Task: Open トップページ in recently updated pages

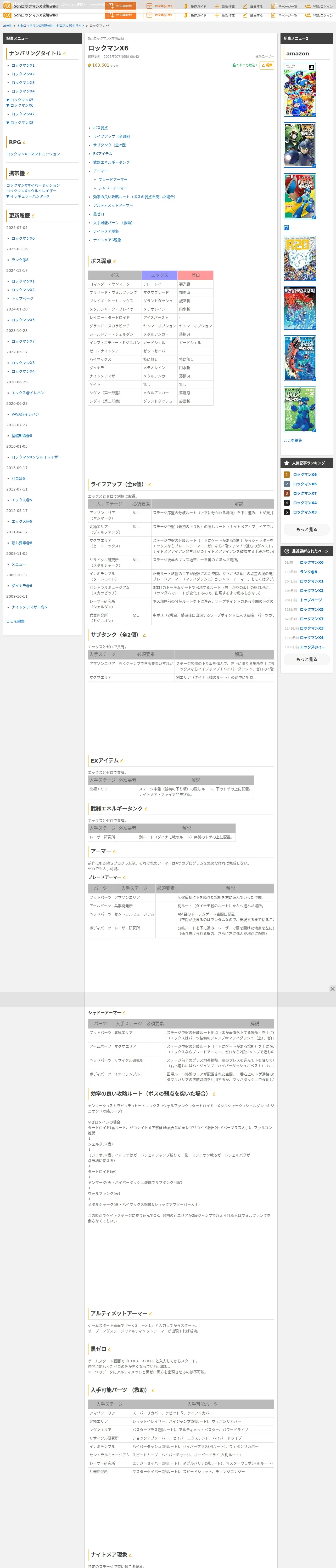Action: pos(311,600)
